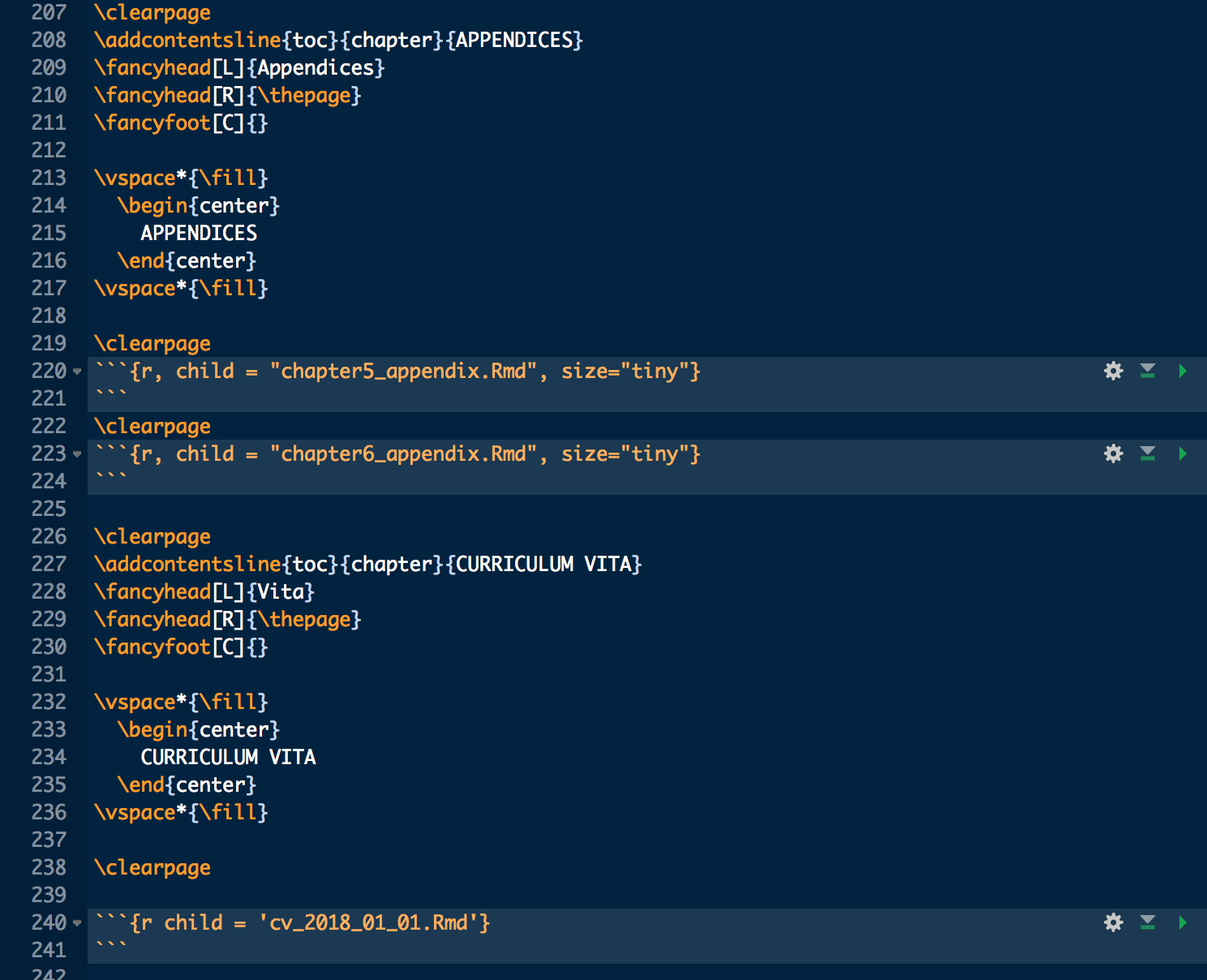Click line number 225 in gutter
The width and height of the screenshot is (1207, 980).
(x=49, y=509)
